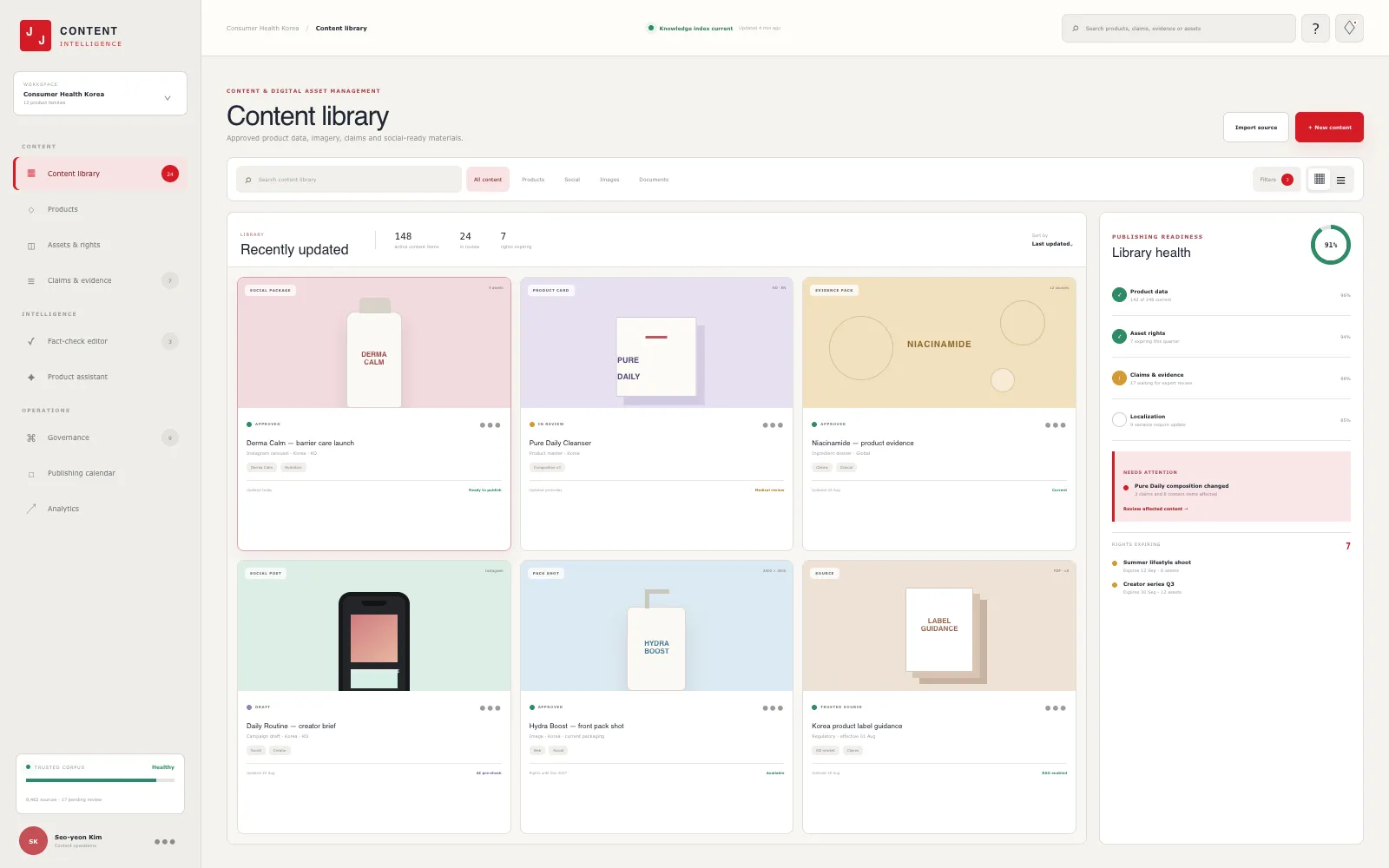Click the SK user avatar
The height and width of the screenshot is (868, 1389).
34,841
